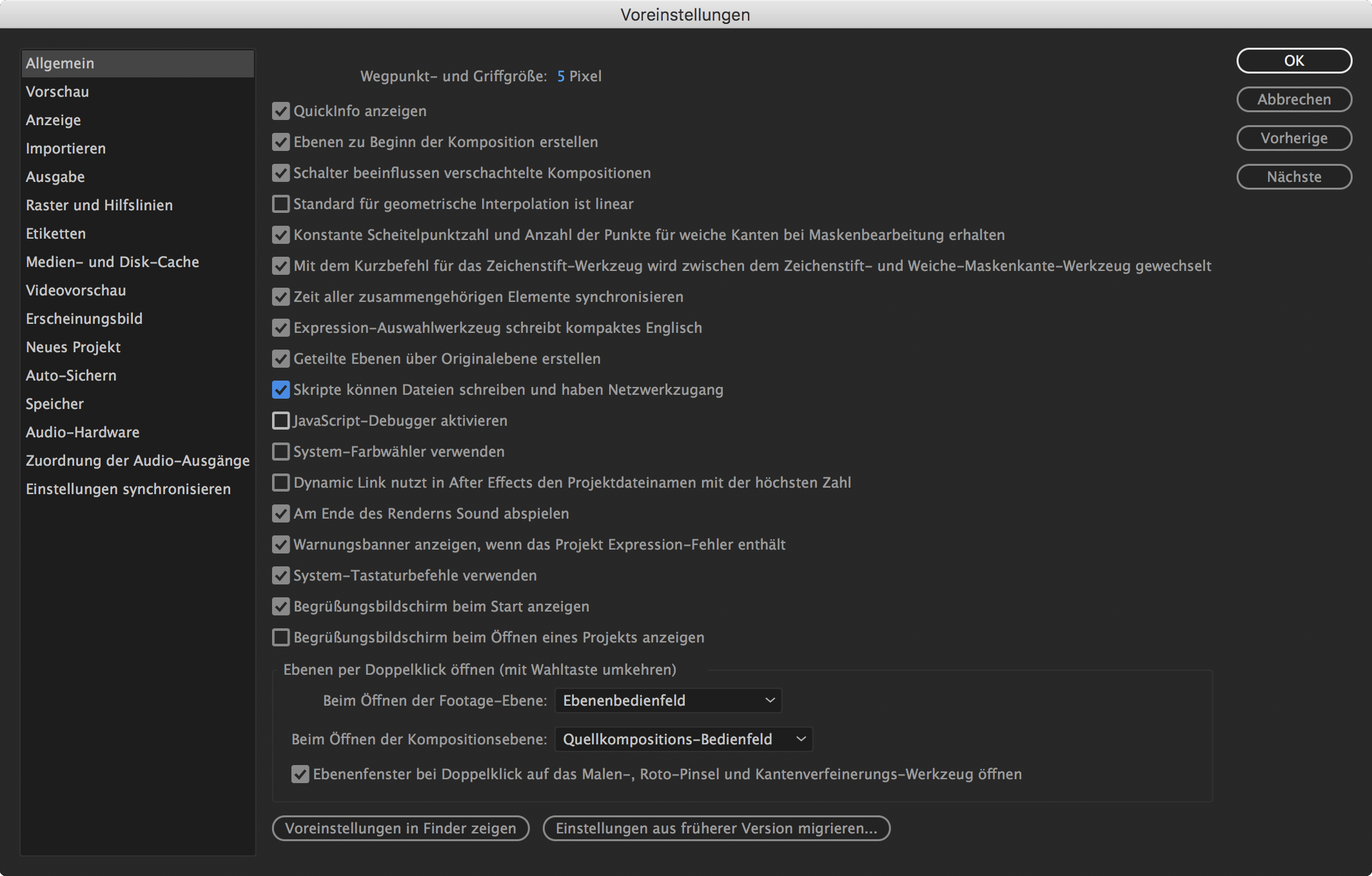Open the Etiketten category
Viewport: 1372px width, 876px height.
click(137, 234)
